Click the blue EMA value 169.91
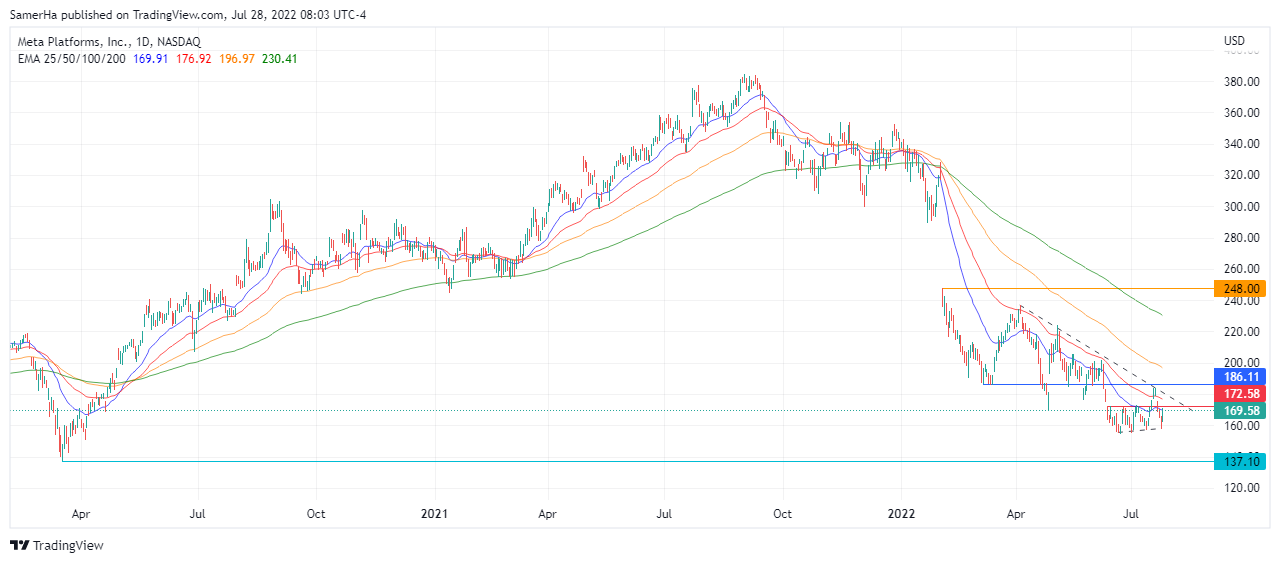 click(149, 59)
